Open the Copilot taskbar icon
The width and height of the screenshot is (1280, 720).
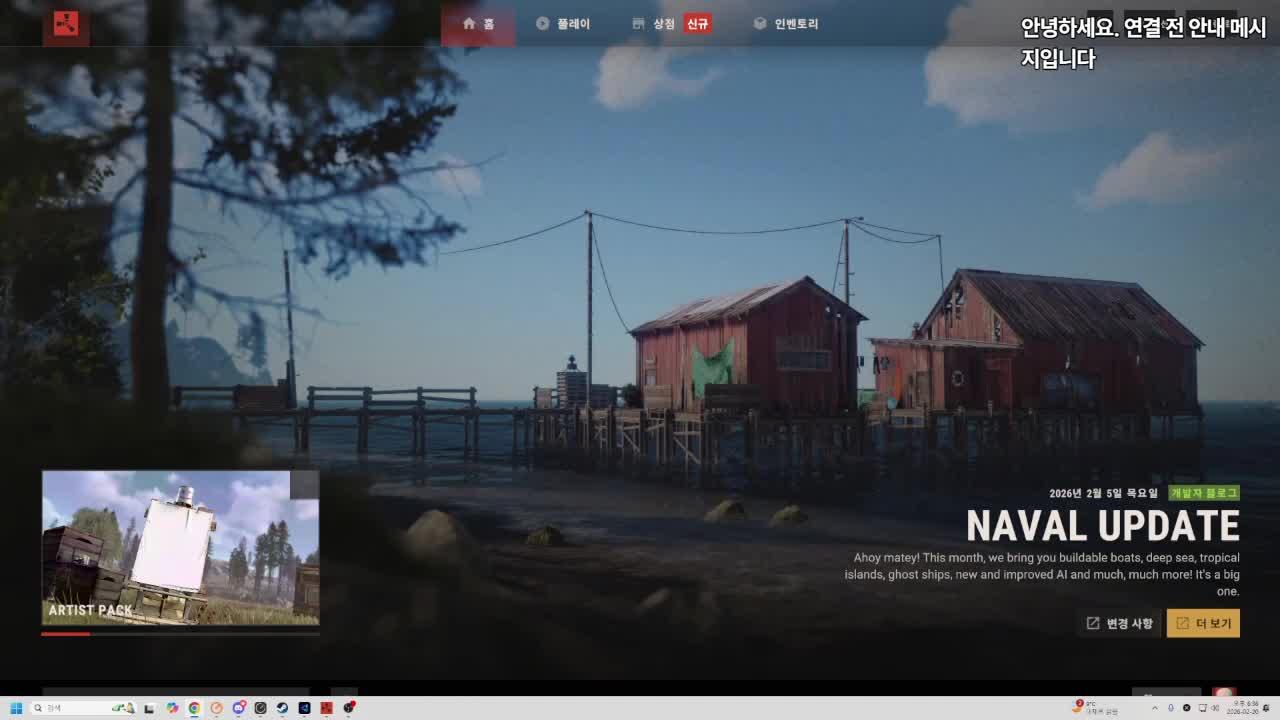pyautogui.click(x=172, y=708)
